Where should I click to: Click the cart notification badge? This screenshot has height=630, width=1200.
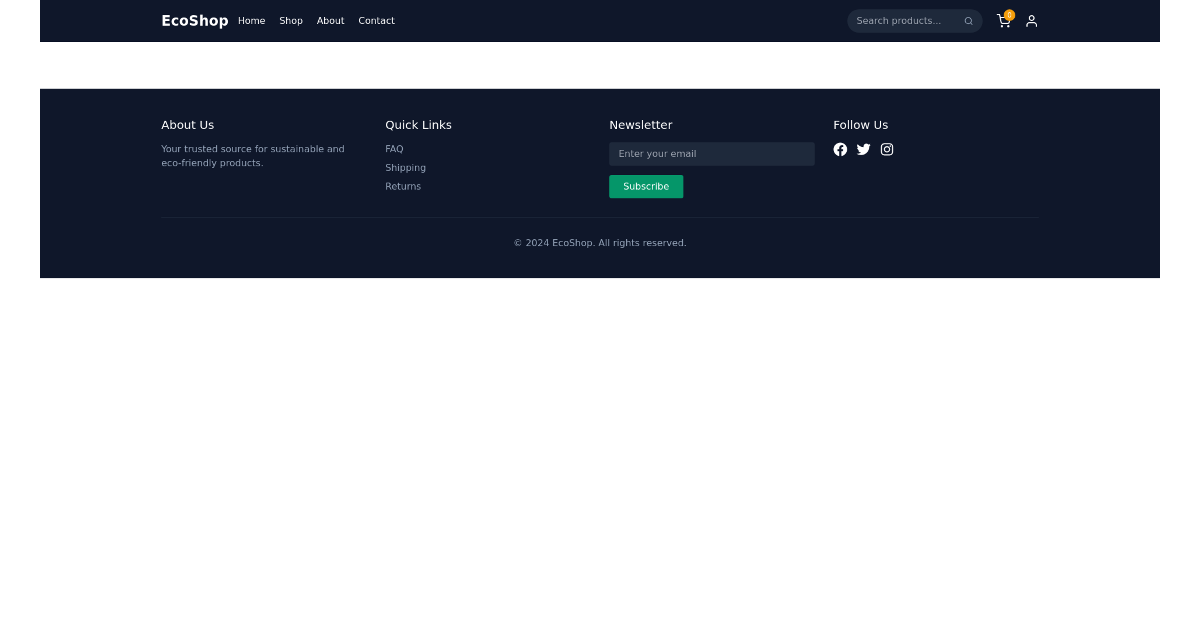1010,14
